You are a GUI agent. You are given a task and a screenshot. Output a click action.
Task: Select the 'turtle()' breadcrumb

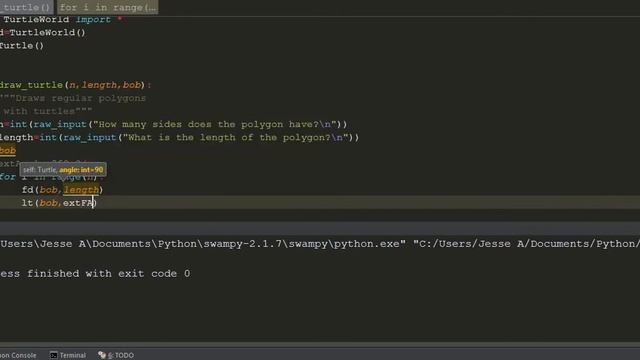click(x=26, y=7)
